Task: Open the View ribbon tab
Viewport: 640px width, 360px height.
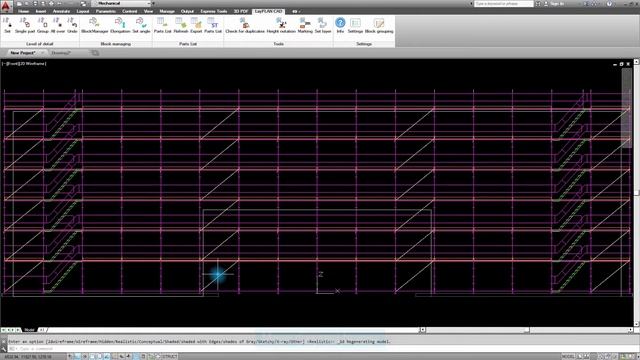Action: point(149,11)
